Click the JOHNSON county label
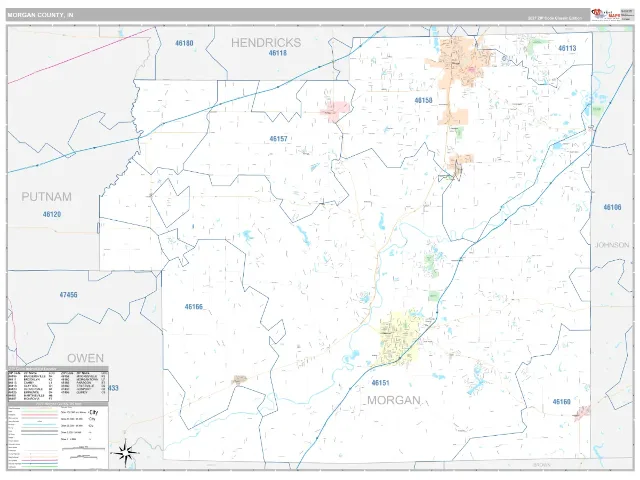The height and width of the screenshot is (480, 640). [x=612, y=245]
